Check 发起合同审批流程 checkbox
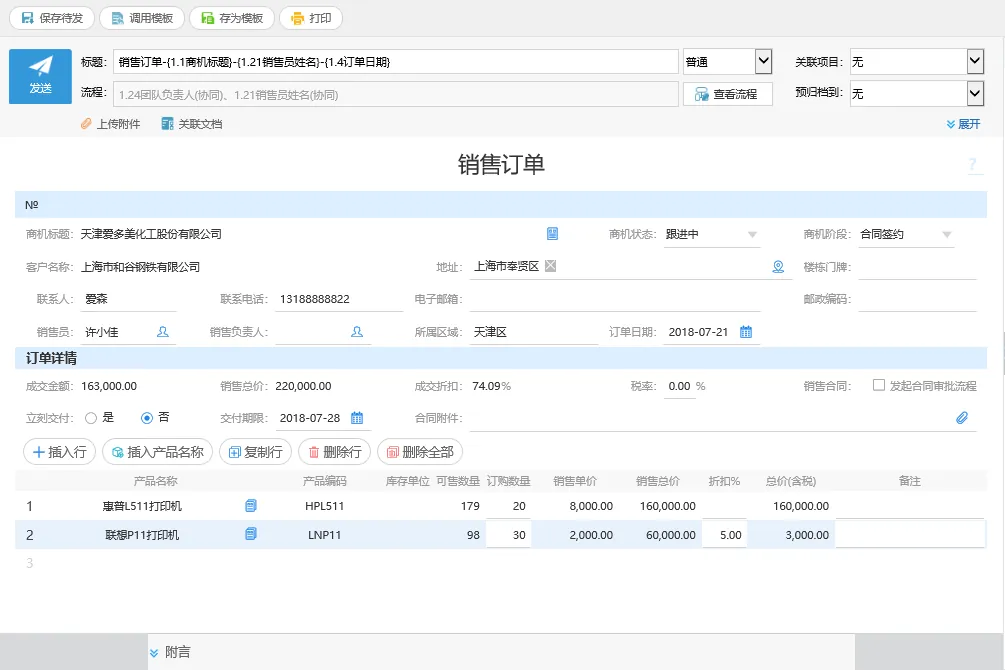This screenshot has width=1005, height=670. pyautogui.click(x=879, y=385)
